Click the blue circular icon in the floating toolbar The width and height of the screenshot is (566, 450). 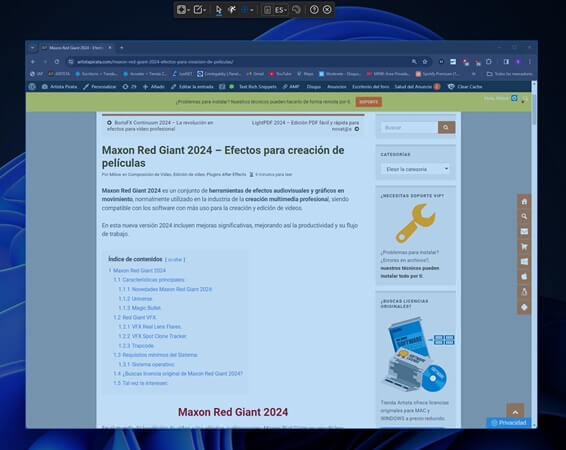click(244, 10)
